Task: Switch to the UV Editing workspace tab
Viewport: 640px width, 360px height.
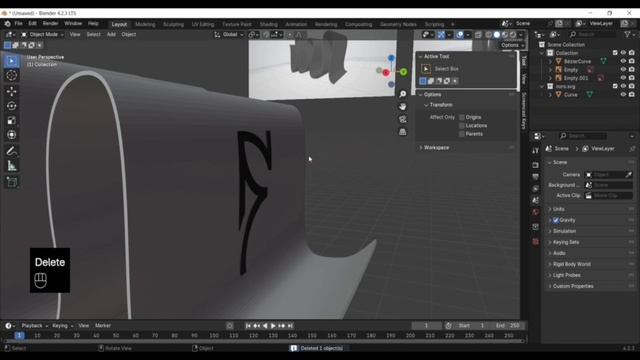Action: [203, 24]
